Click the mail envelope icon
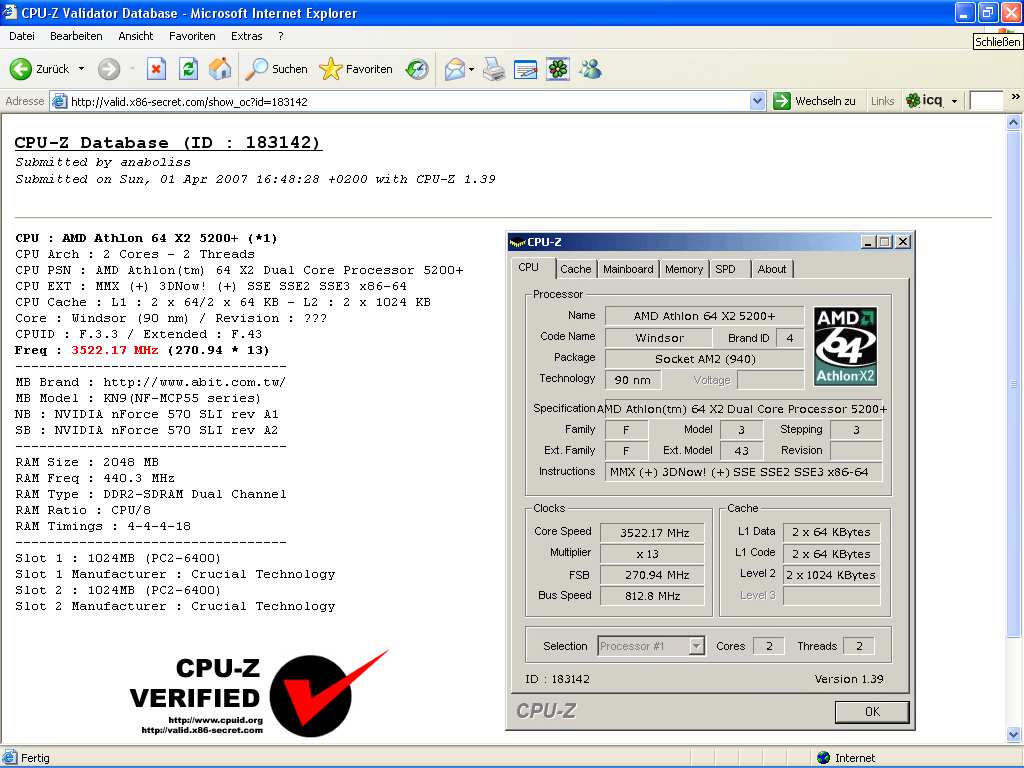The image size is (1024, 768). 455,69
